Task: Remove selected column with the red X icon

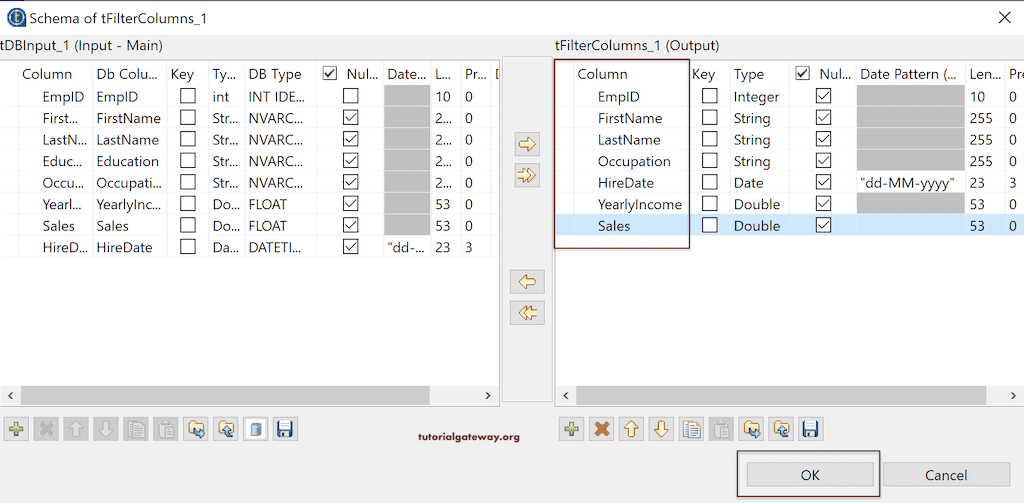Action: (x=601, y=429)
